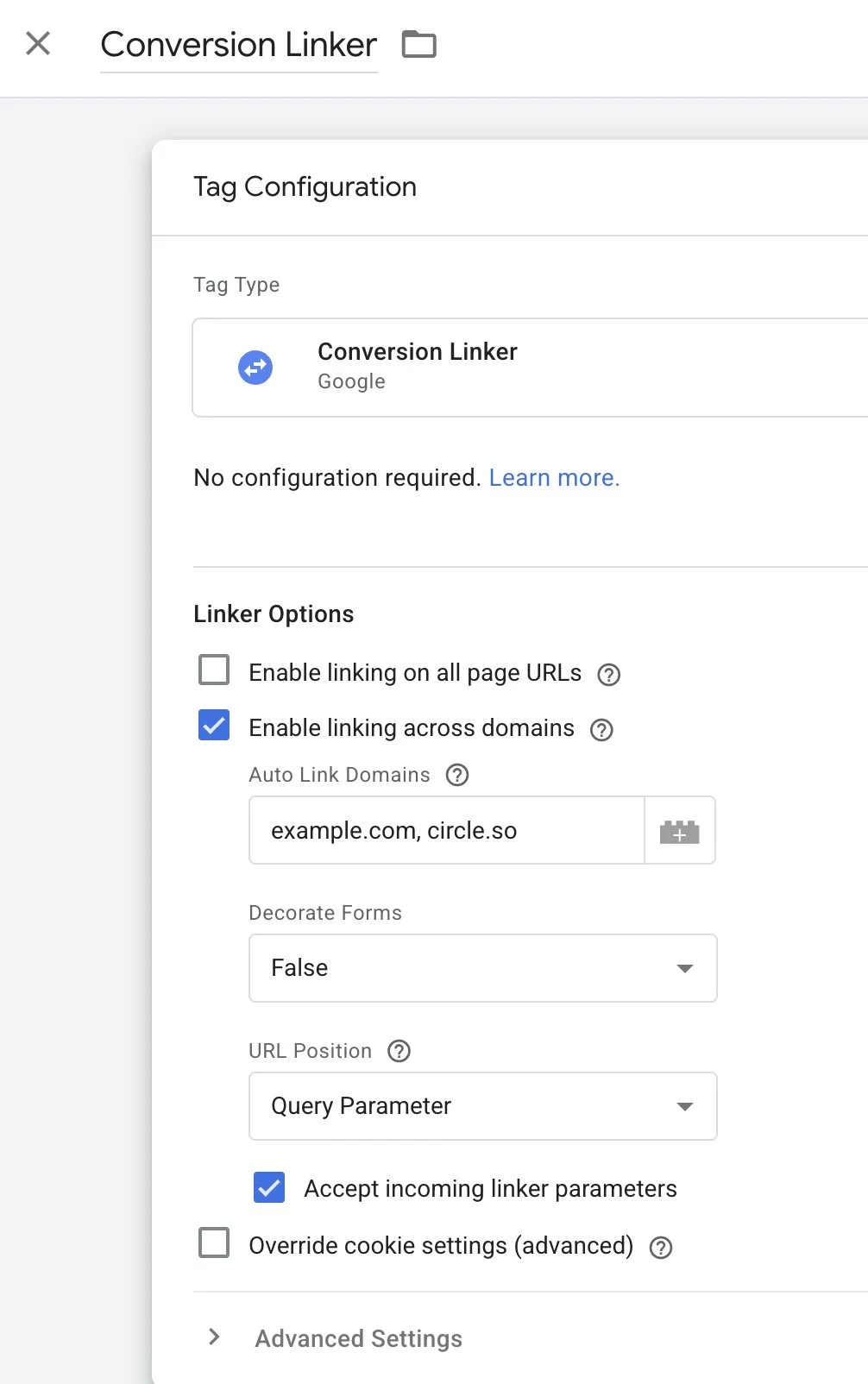
Task: Close the Conversion Linker tag editor
Action: [x=38, y=43]
